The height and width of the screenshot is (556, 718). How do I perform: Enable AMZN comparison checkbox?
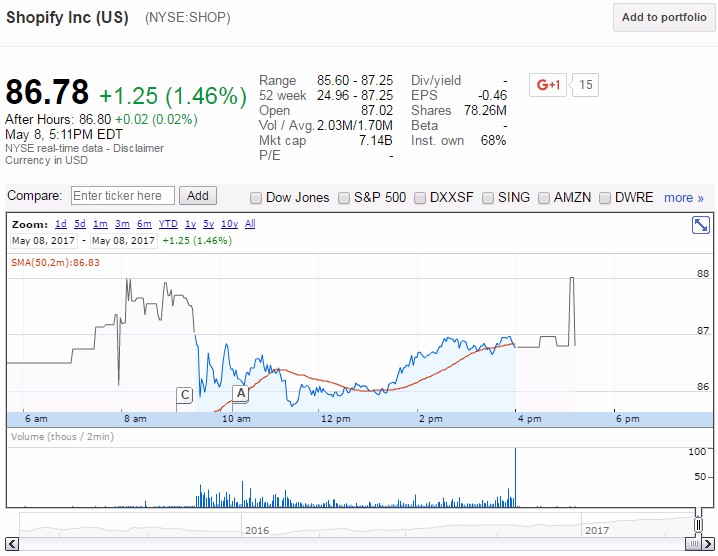pos(544,198)
